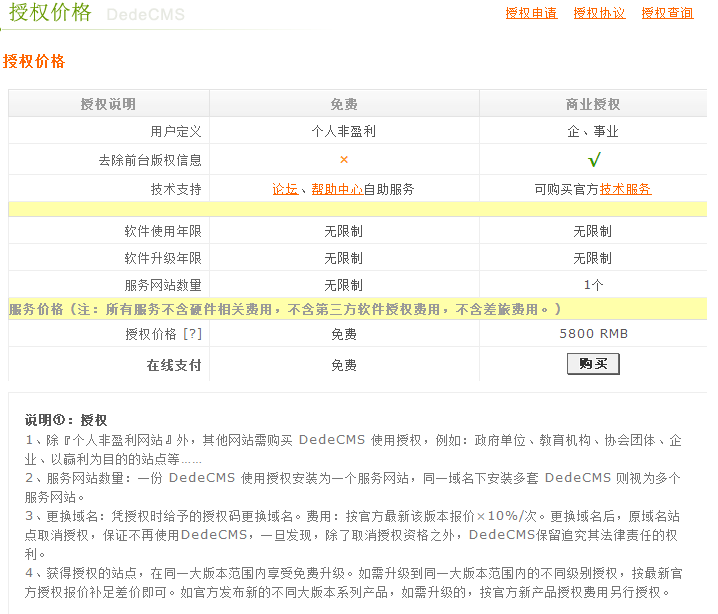
Task: Click the 说明①：授权 heading
Action: coord(66,420)
